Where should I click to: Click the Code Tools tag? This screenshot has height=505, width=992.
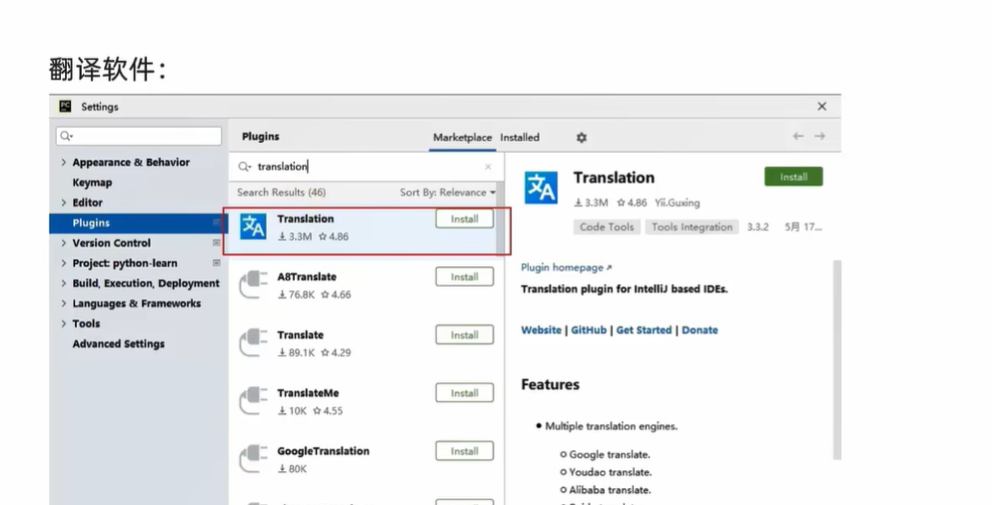607,227
